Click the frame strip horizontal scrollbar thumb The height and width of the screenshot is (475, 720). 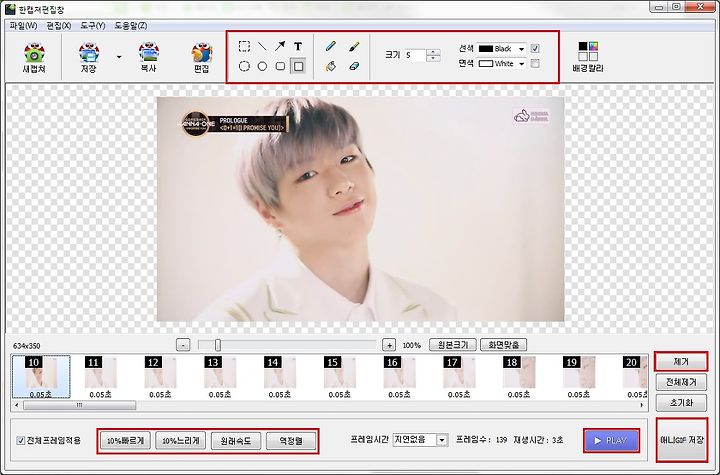tap(79, 405)
